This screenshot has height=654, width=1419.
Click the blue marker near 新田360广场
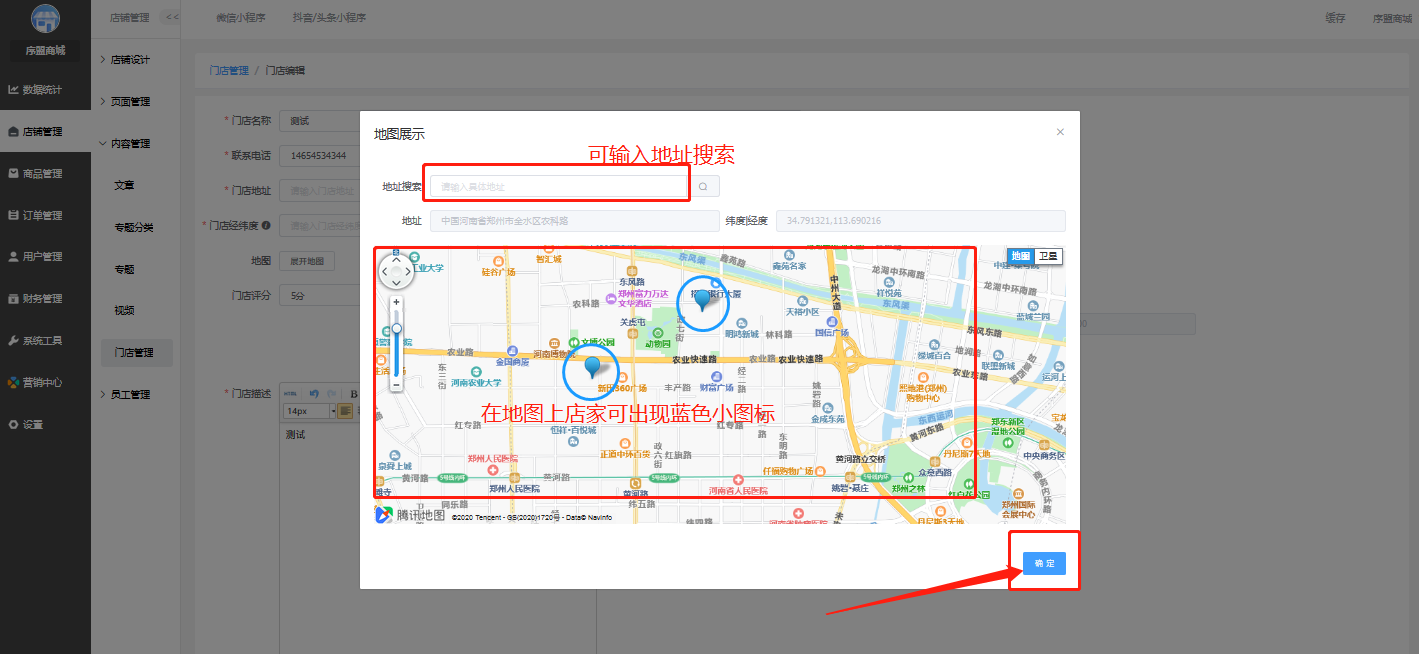pos(592,369)
